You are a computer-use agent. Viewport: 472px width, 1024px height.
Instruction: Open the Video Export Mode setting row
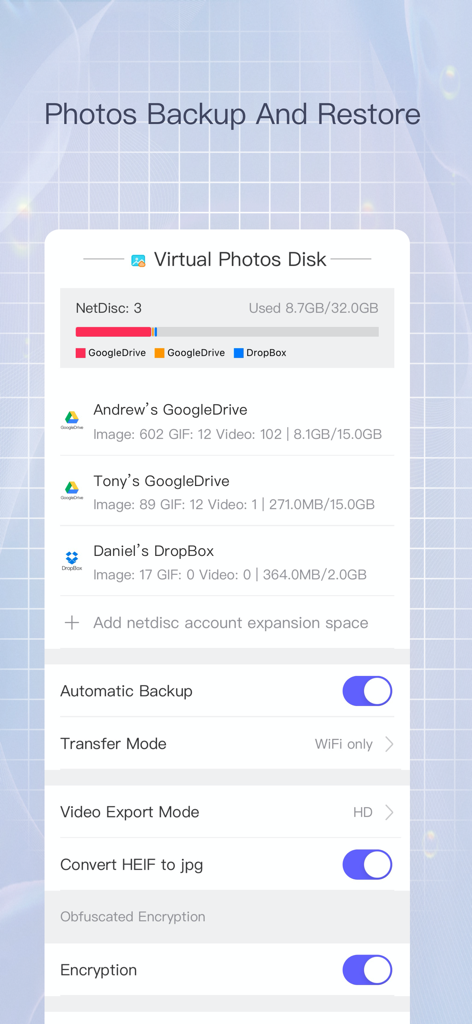[x=227, y=812]
